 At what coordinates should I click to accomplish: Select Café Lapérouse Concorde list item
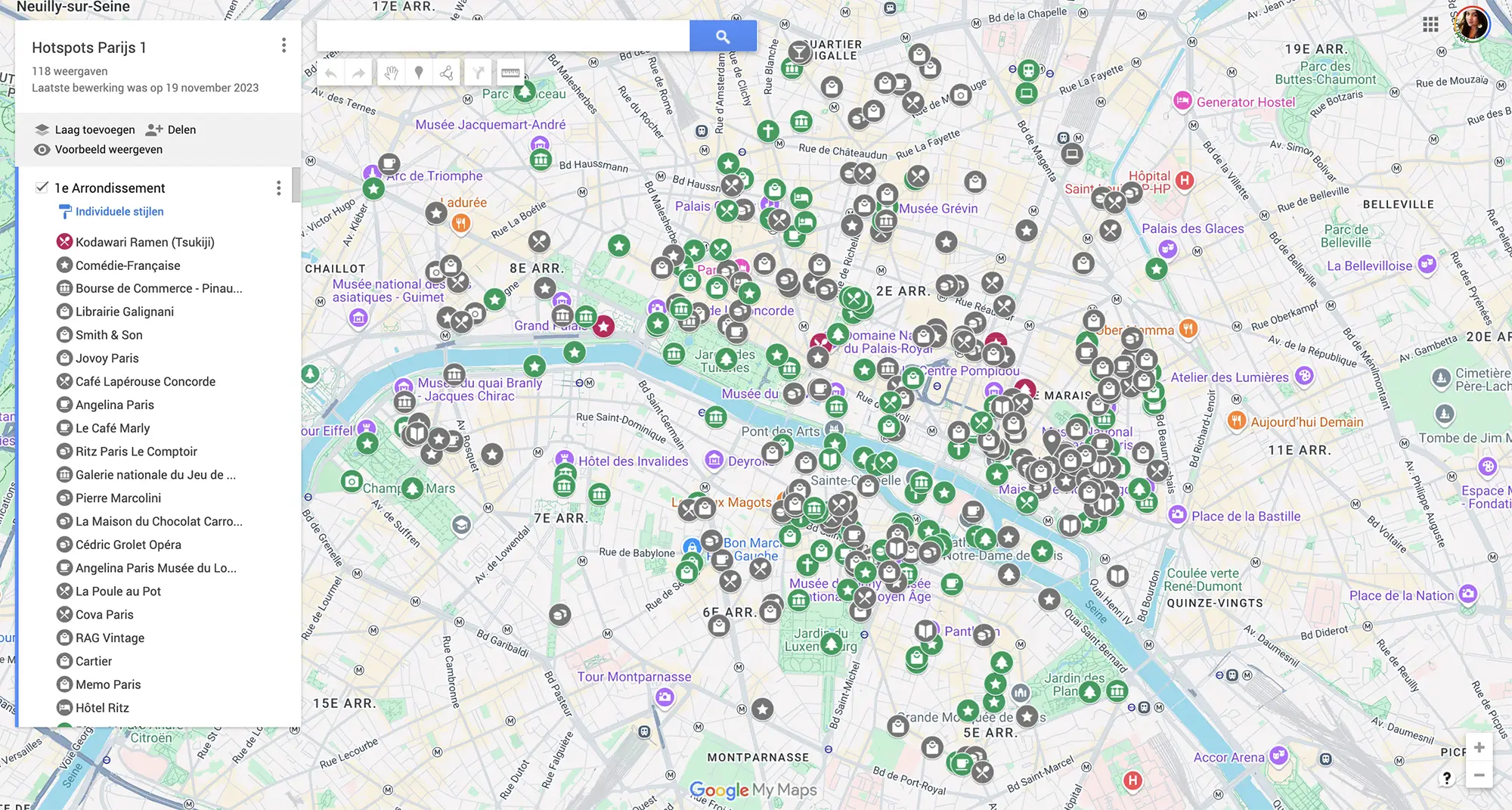click(x=145, y=382)
